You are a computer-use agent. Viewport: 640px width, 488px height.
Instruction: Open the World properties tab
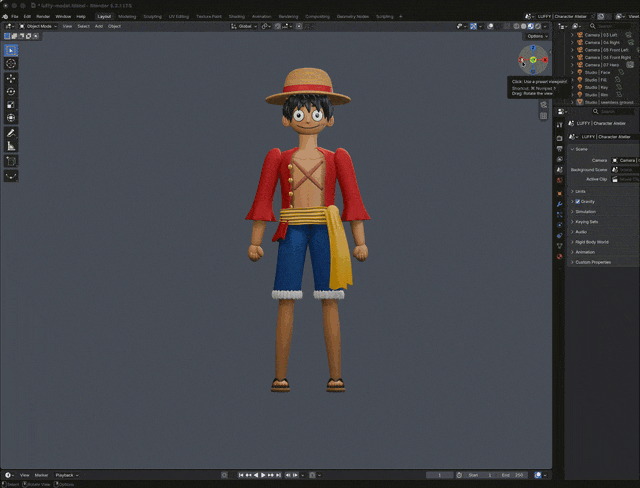pos(560,180)
